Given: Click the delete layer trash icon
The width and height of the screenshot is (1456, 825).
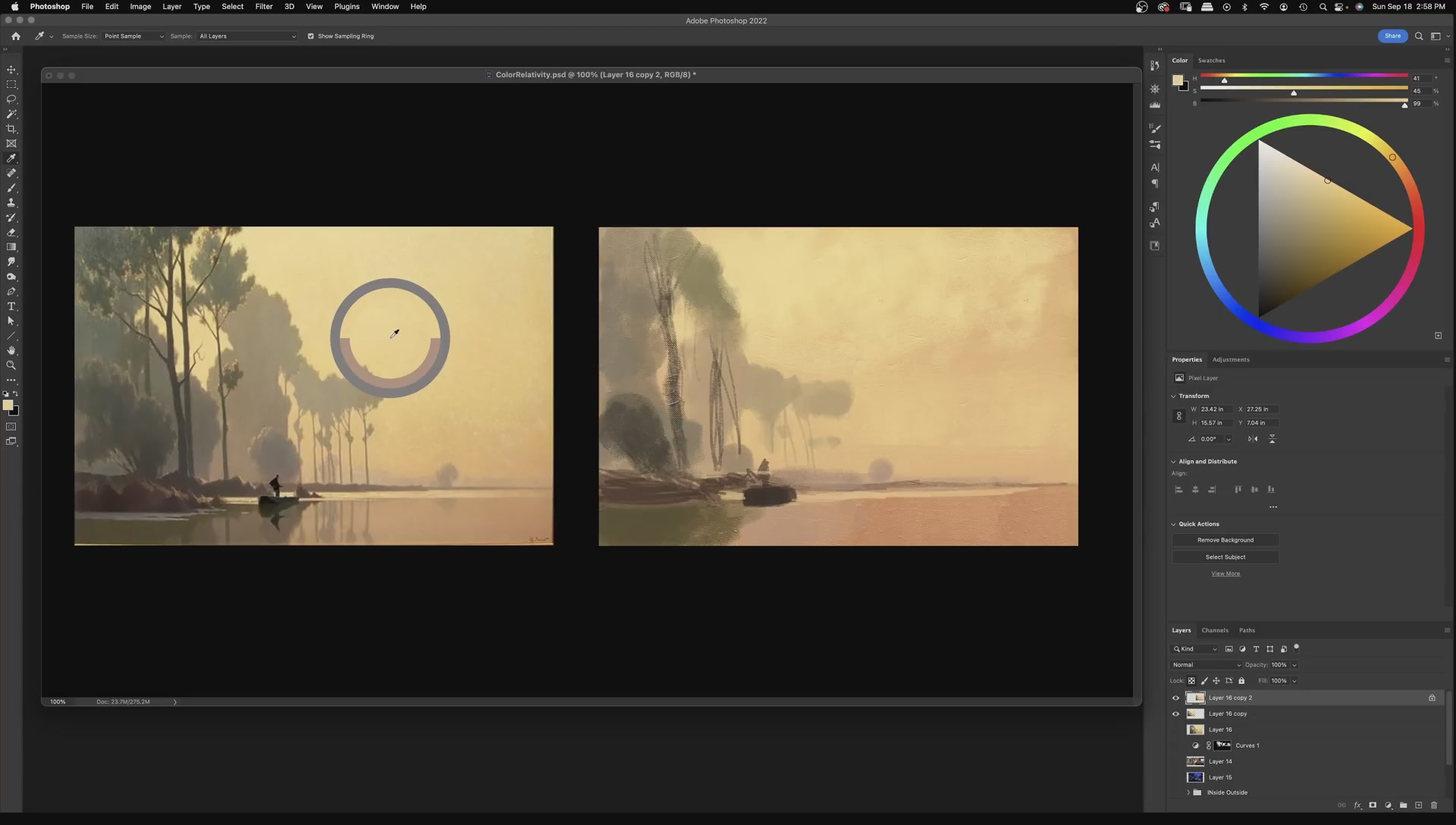Looking at the screenshot, I should pos(1434,805).
